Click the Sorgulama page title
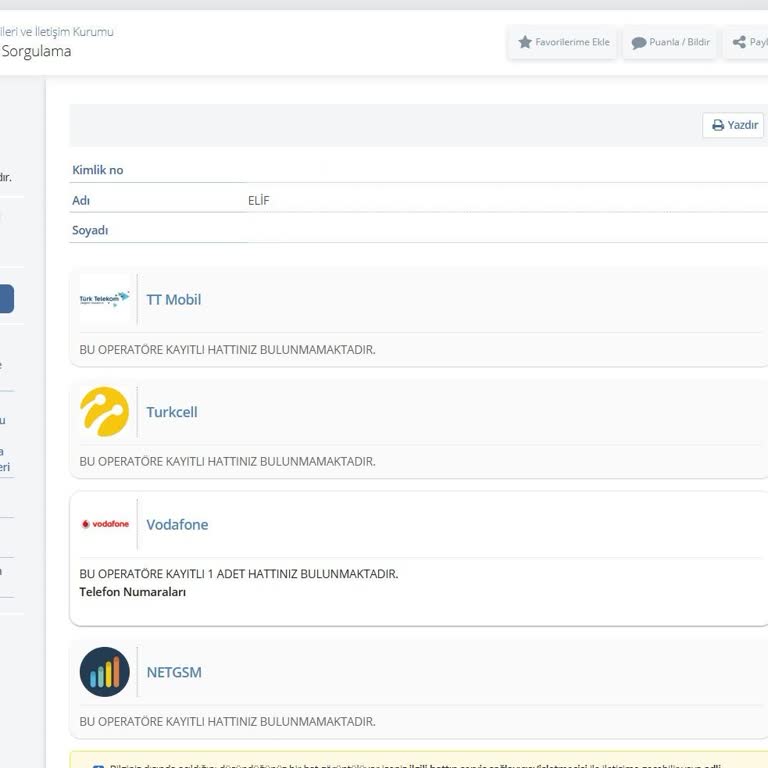The width and height of the screenshot is (768, 768). (36, 52)
